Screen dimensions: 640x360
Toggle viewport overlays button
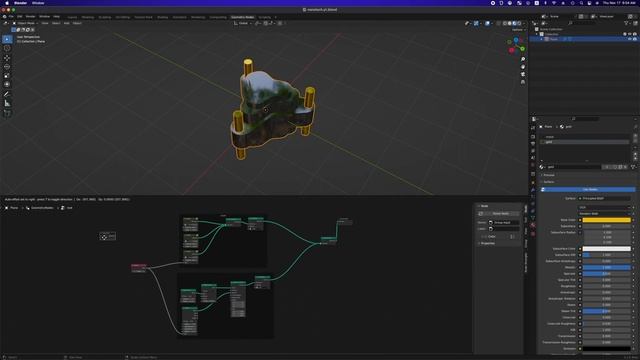(487, 23)
